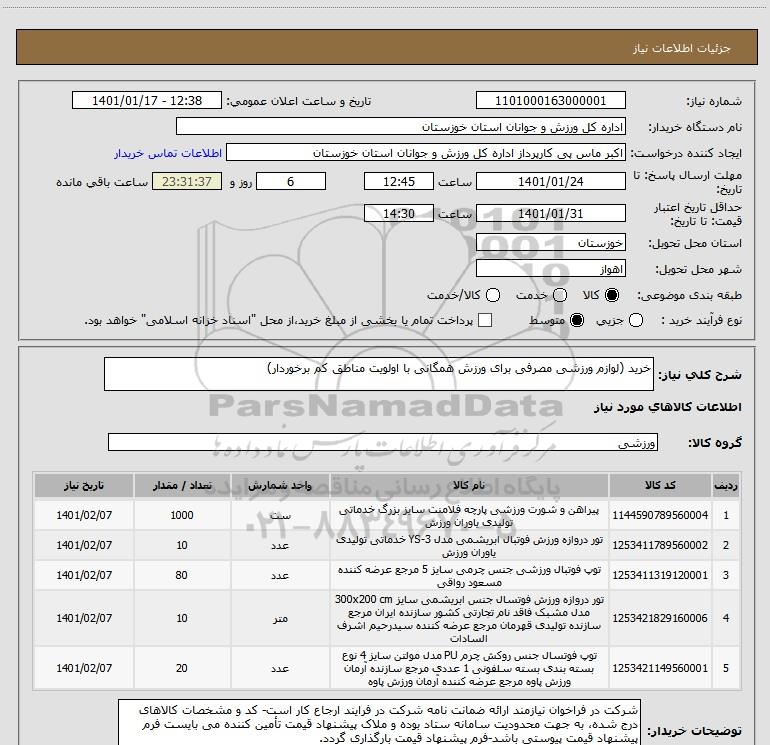Click the item name توپ فوتبال ورزشی جنس چرمی
770x745 pixels.
tap(469, 576)
